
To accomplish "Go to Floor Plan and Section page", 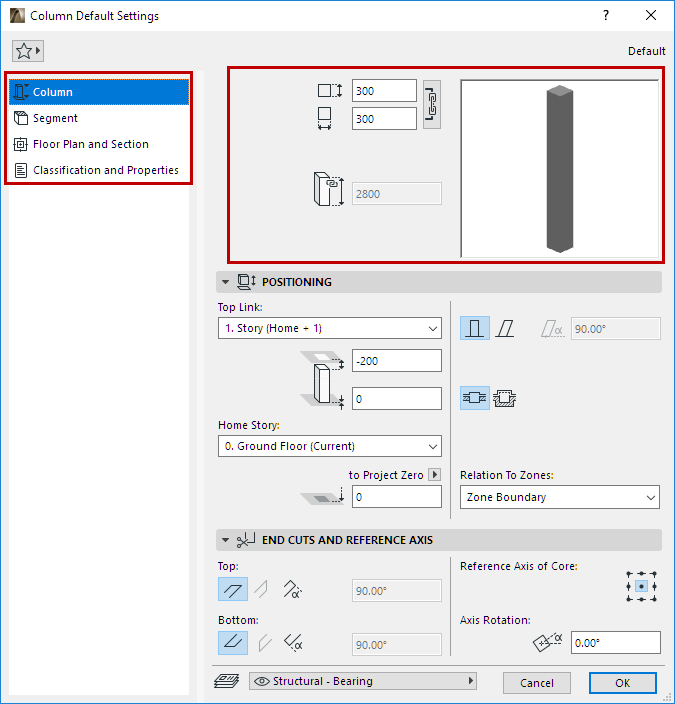I will coord(99,144).
